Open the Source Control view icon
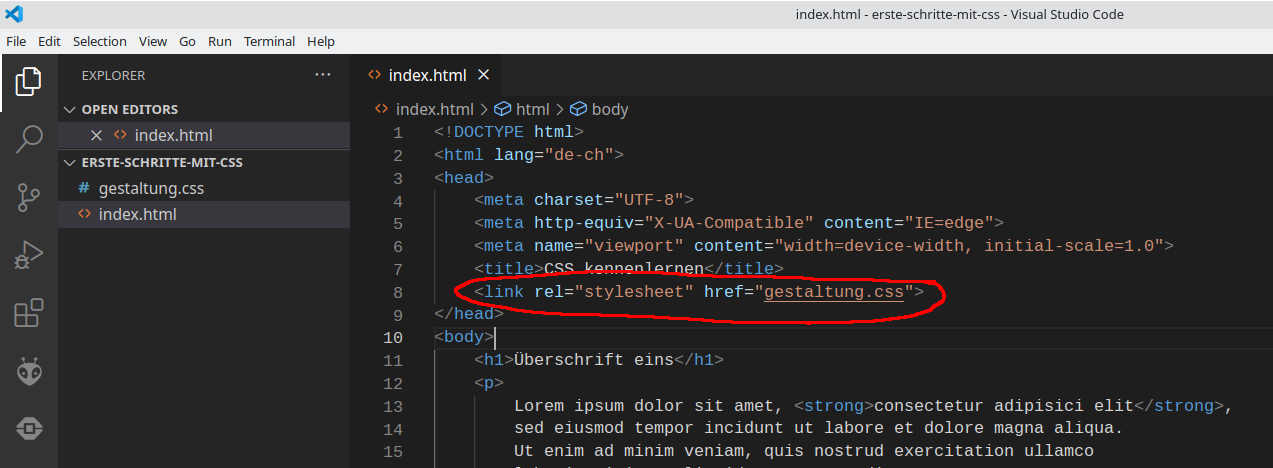Image resolution: width=1273 pixels, height=468 pixels. point(29,198)
